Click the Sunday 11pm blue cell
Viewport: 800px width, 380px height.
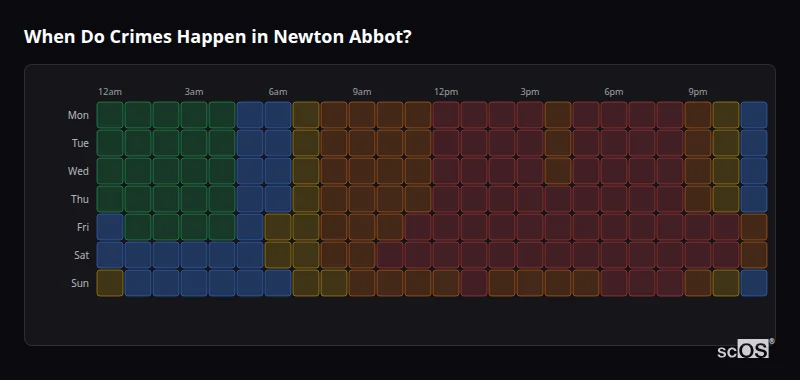[754, 283]
